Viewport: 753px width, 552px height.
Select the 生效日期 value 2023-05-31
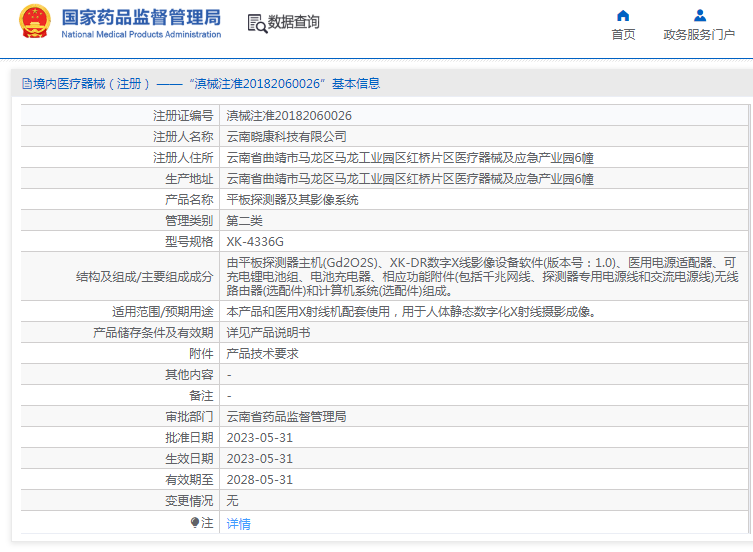click(259, 459)
